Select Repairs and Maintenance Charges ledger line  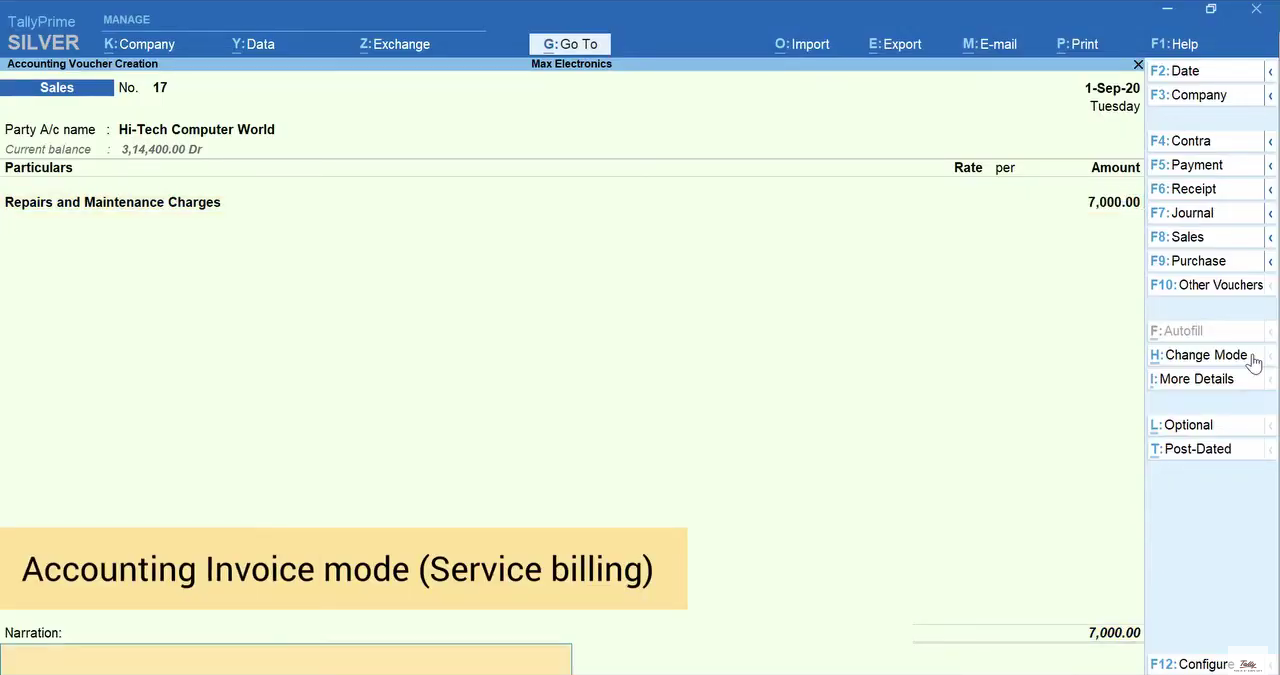(112, 202)
